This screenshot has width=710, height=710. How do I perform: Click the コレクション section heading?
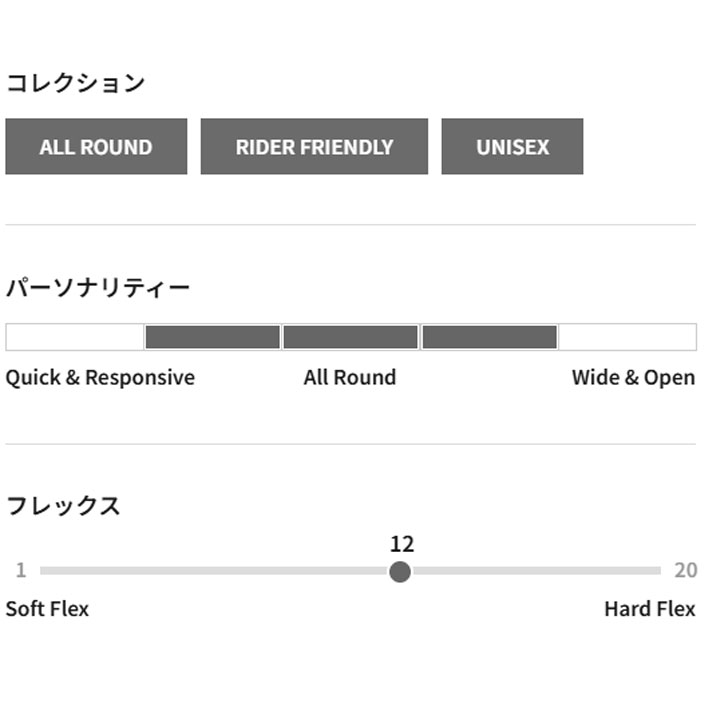(x=76, y=83)
